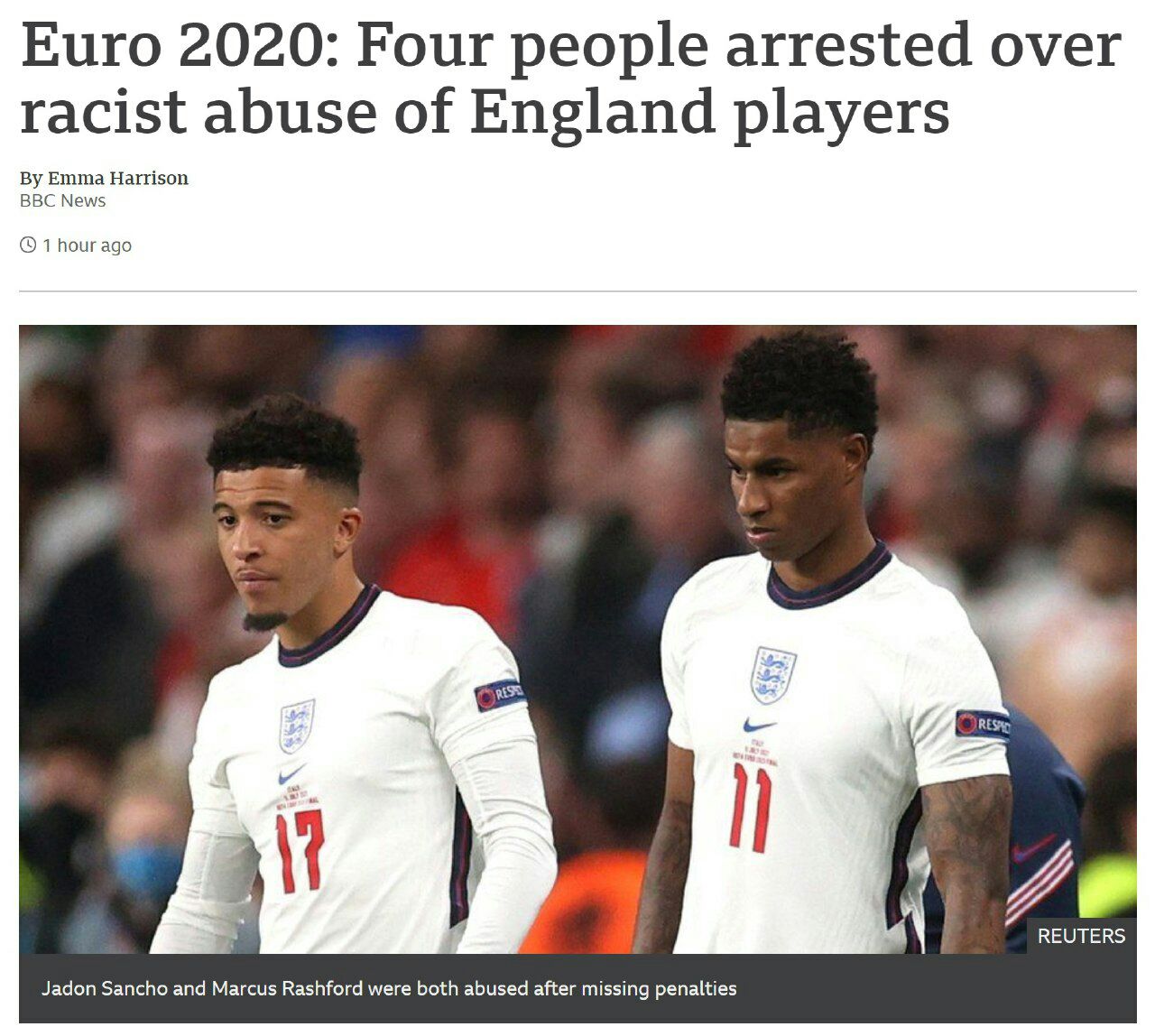Click the number 17 on the shirt
The image size is (1155, 1036).
click(x=300, y=852)
